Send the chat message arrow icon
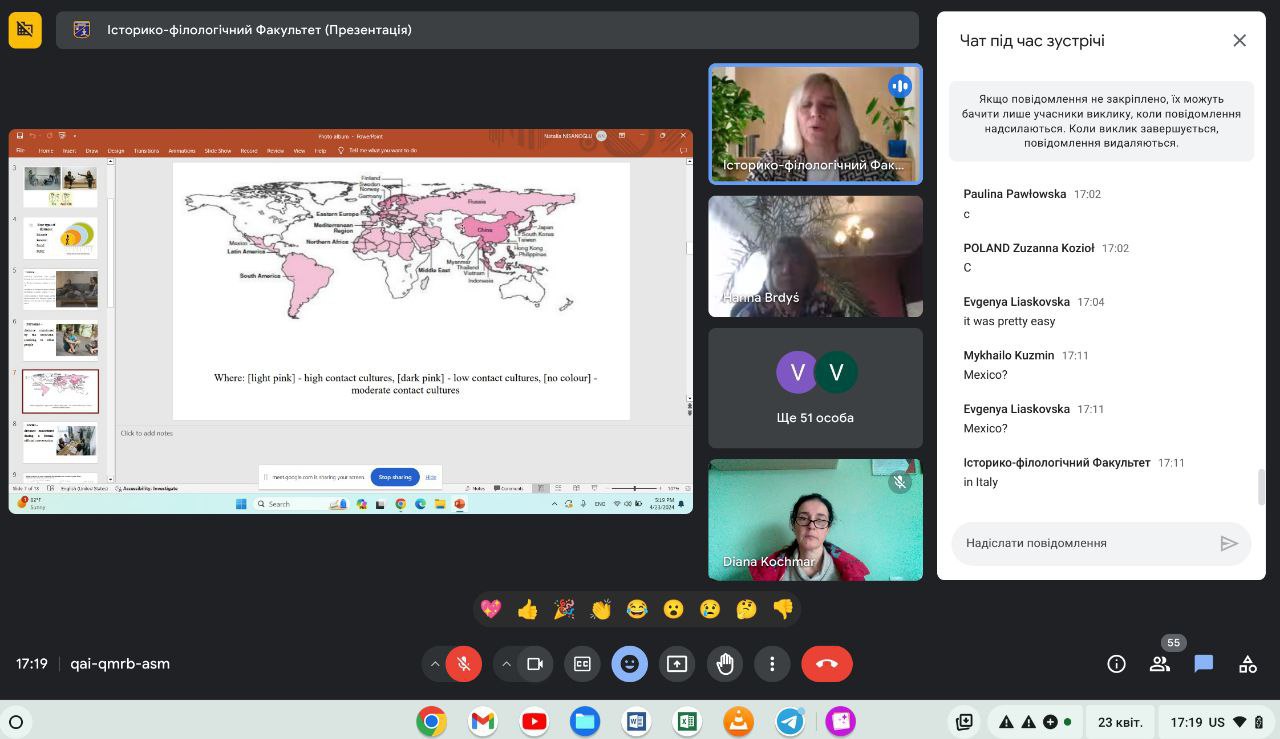Screen dimensions: 1280x739 1229,543
